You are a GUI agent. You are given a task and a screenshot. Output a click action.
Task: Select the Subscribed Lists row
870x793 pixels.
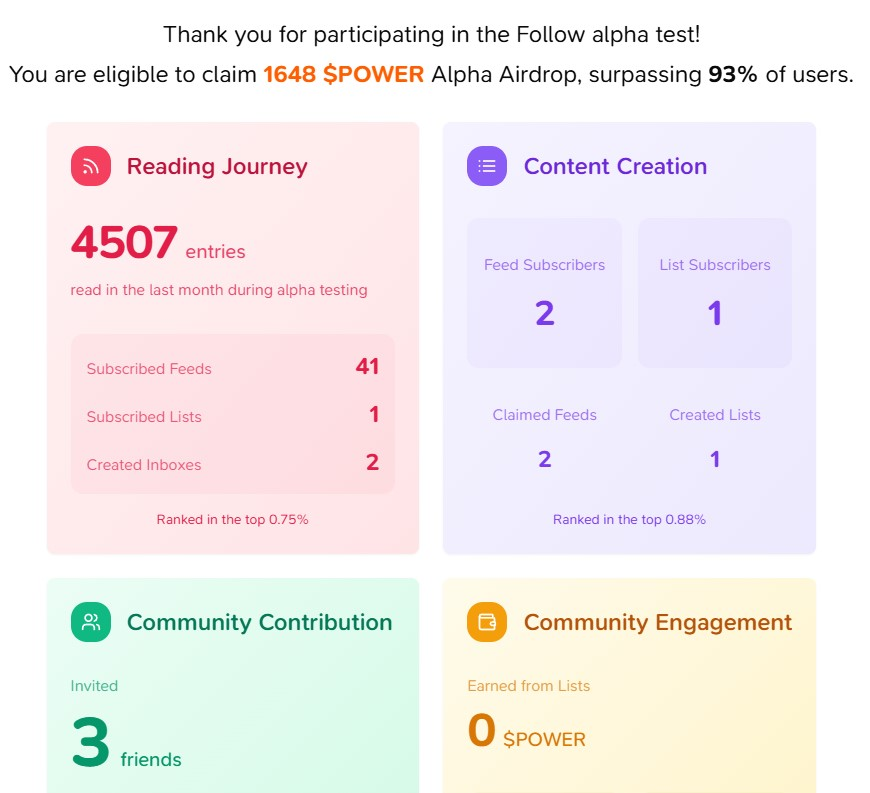(x=232, y=416)
